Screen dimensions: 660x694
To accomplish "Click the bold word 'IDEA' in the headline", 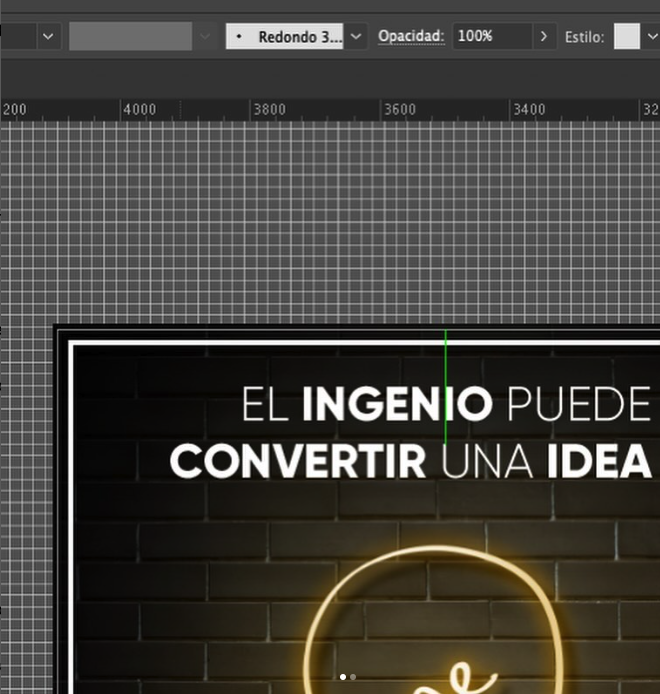I will coord(599,462).
